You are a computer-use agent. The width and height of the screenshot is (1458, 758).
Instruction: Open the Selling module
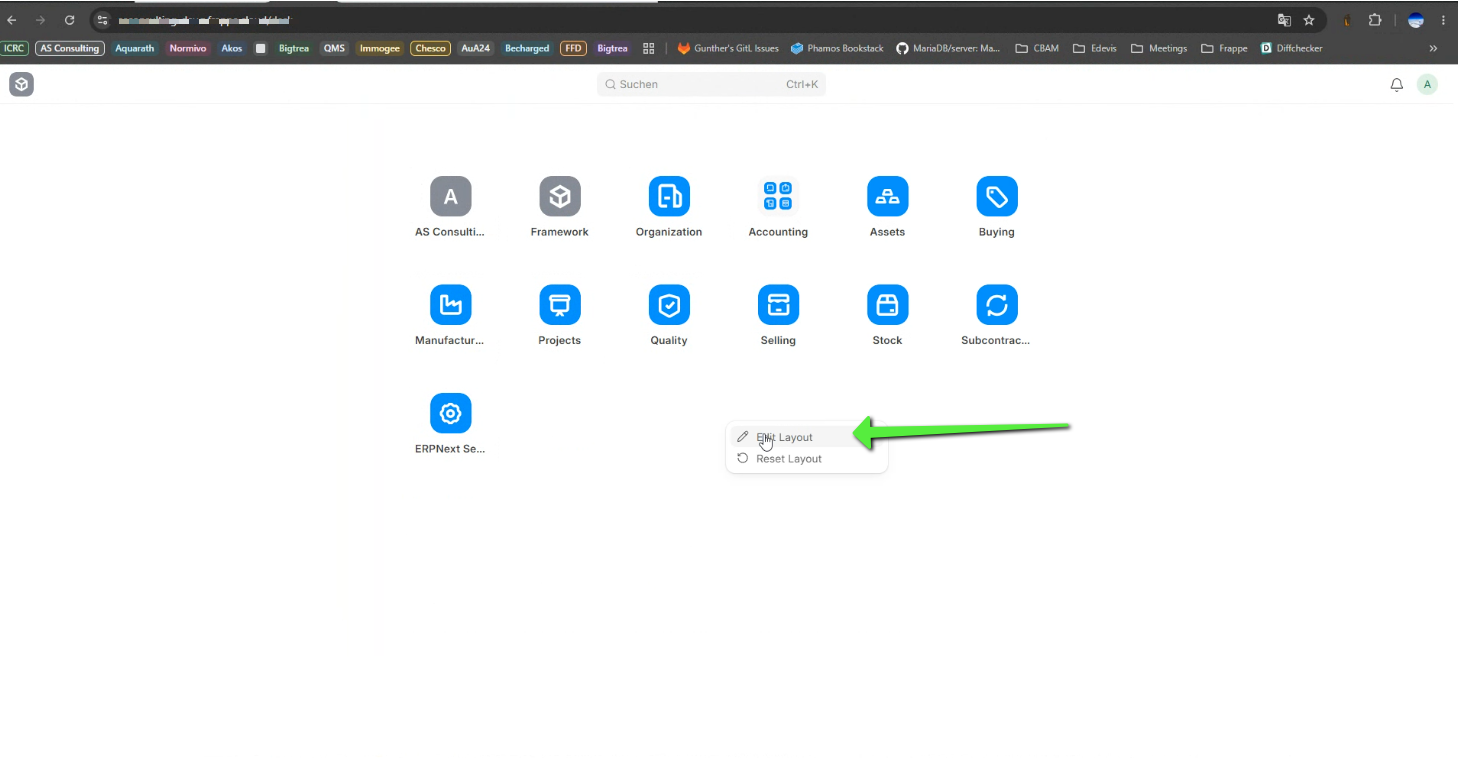(778, 305)
